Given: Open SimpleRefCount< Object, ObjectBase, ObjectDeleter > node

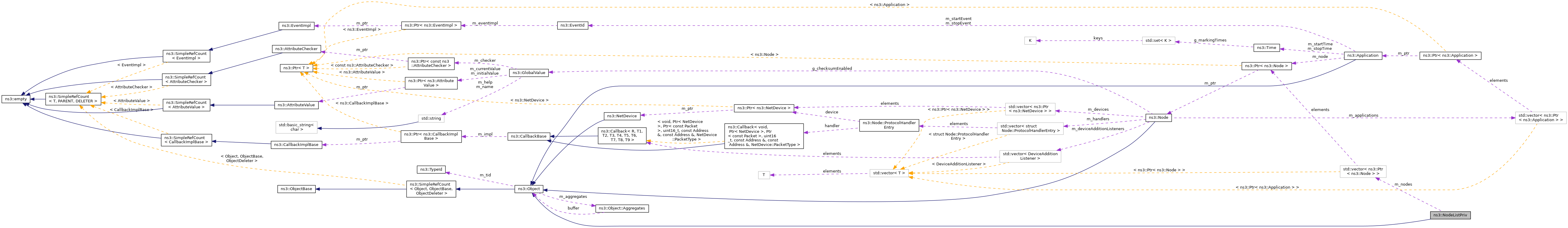Looking at the screenshot, I should coord(431,189).
